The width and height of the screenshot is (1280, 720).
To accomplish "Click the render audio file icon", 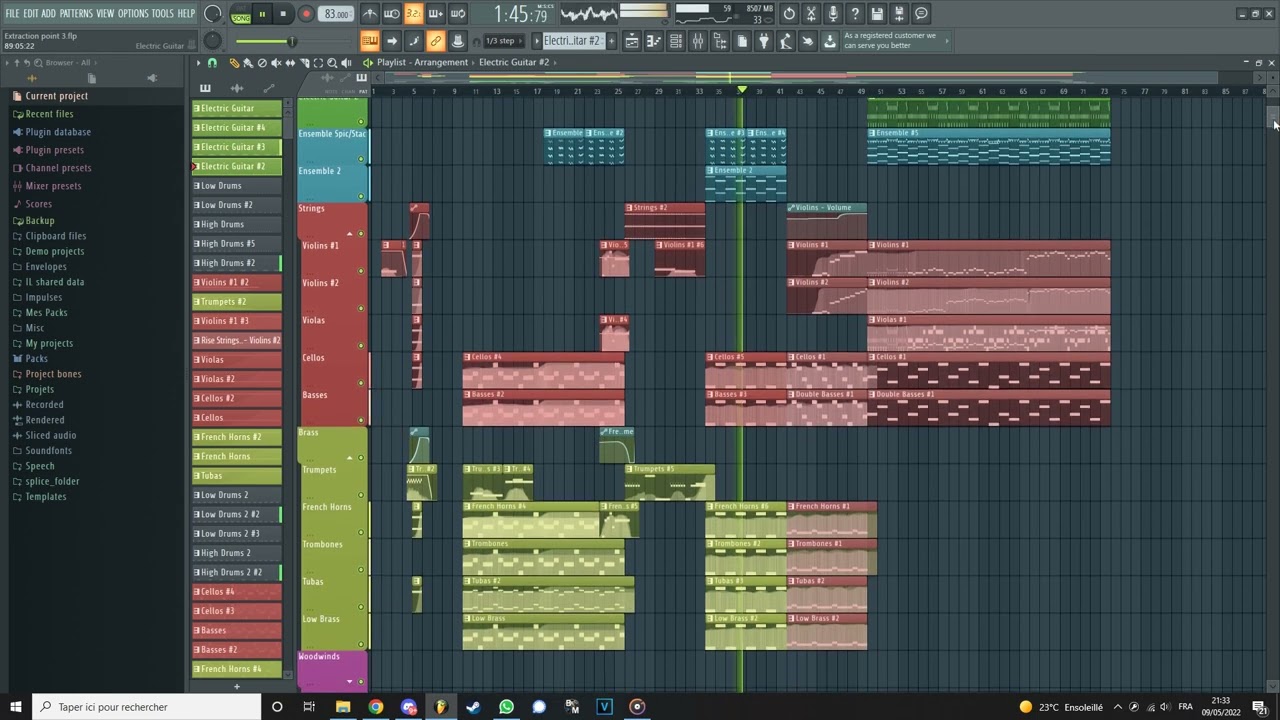I will [899, 14].
